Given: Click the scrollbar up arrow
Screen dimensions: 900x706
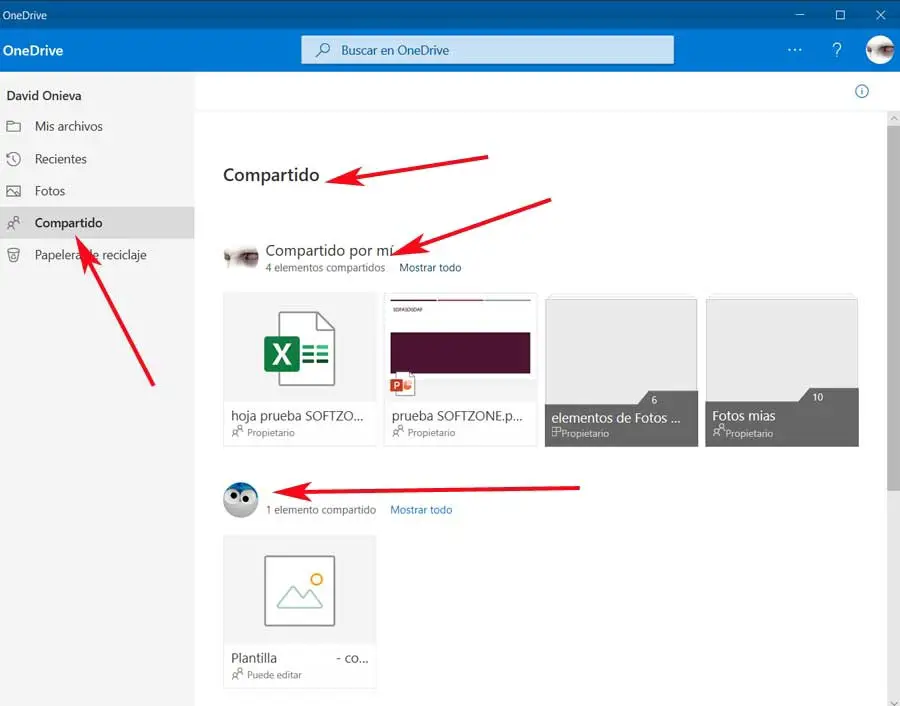Looking at the screenshot, I should tap(894, 118).
